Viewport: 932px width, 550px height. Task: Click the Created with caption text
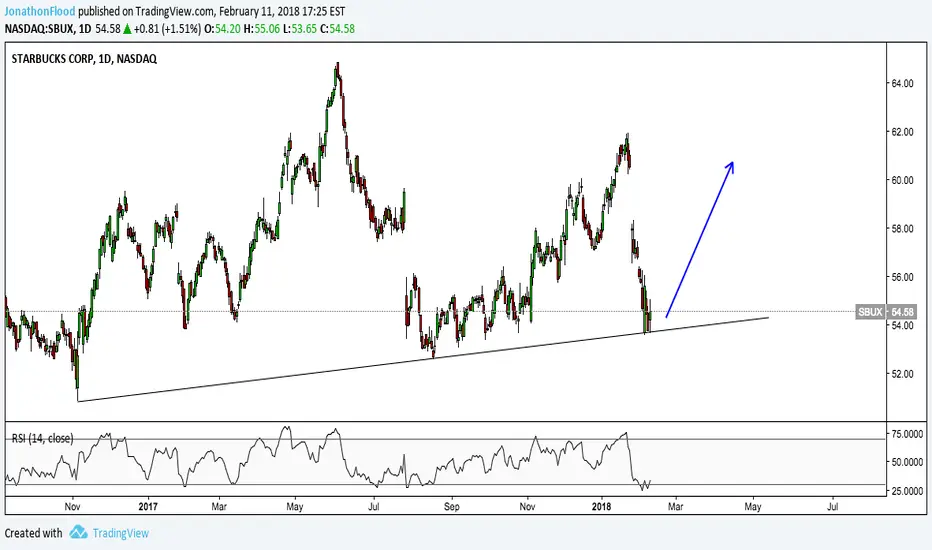(x=33, y=533)
